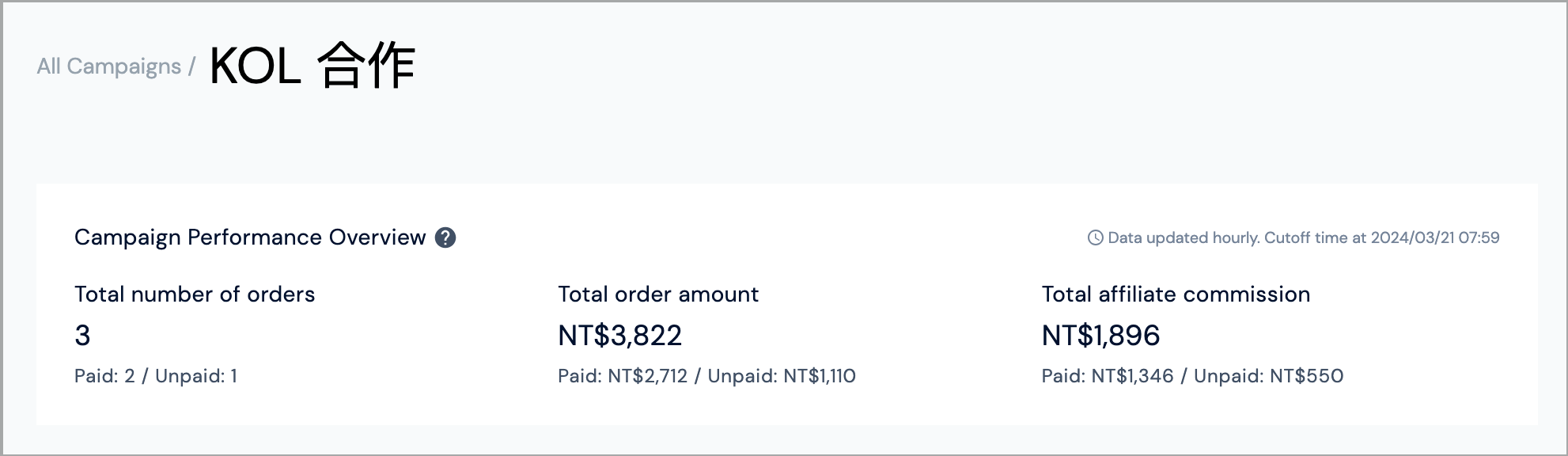Click the Total affiliate commission label
1568x456 pixels.
(1176, 294)
